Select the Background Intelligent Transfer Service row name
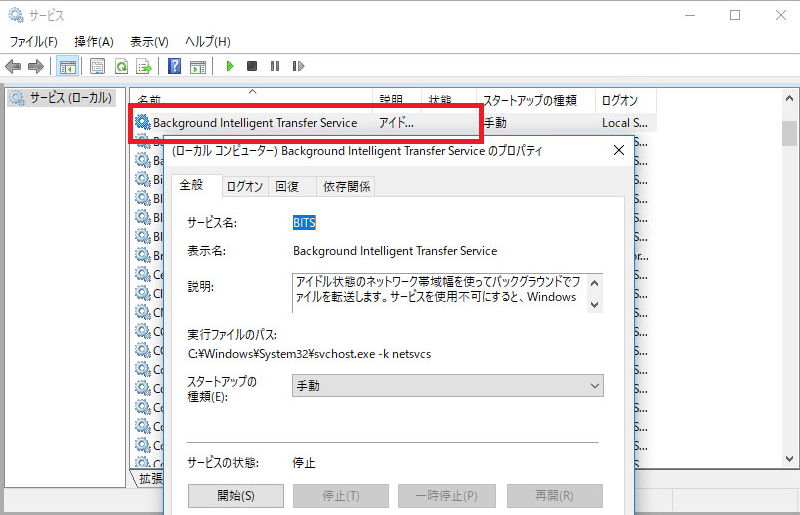 pyautogui.click(x=255, y=122)
